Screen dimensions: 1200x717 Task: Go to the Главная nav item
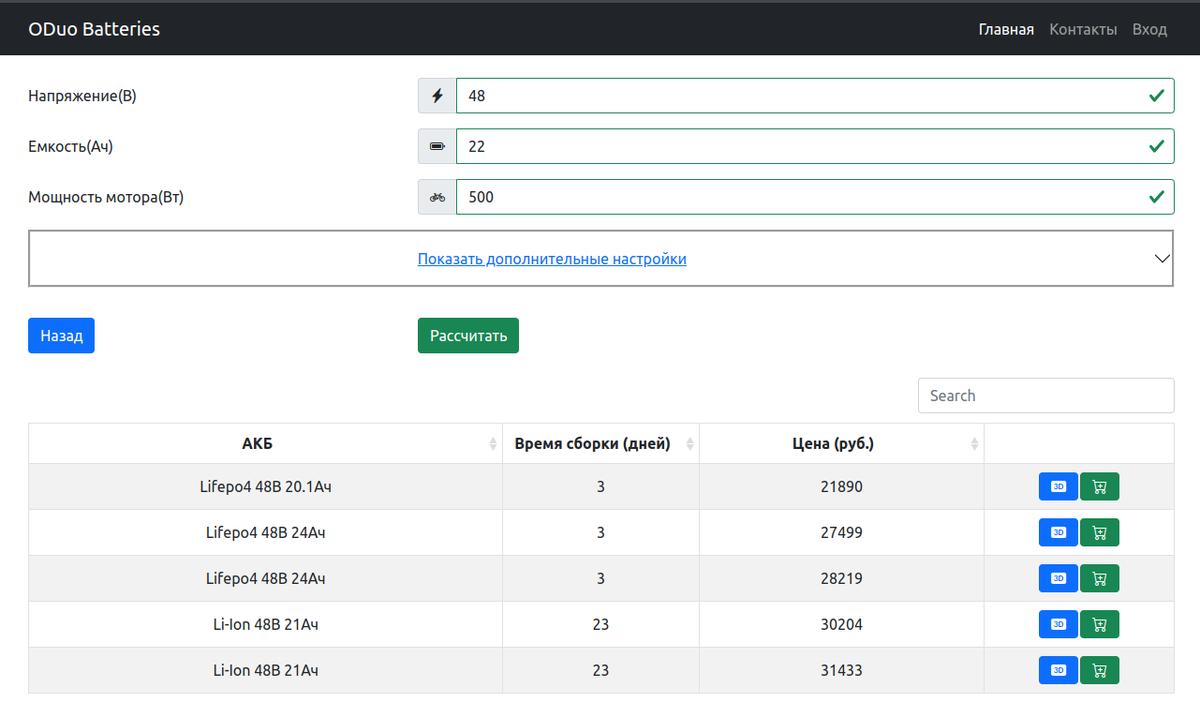point(1006,29)
